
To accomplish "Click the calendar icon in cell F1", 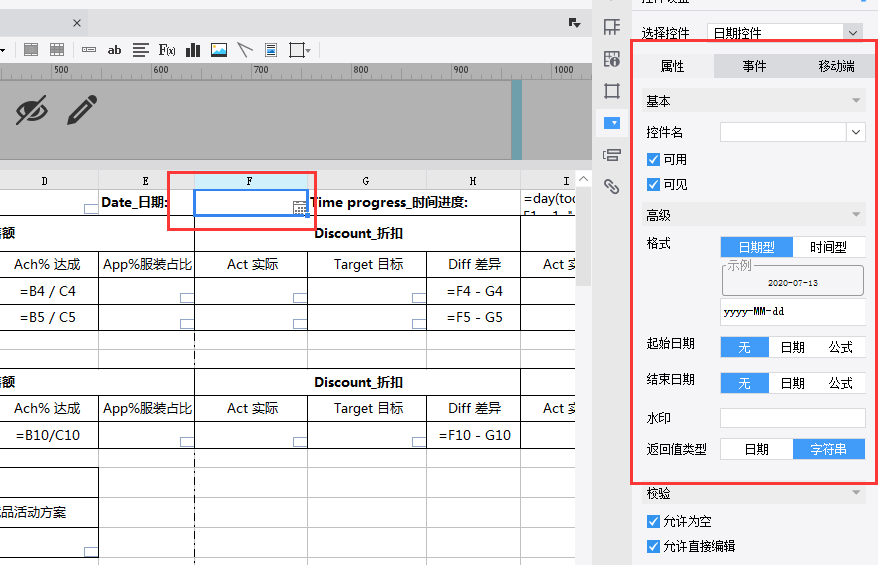I will 300,208.
